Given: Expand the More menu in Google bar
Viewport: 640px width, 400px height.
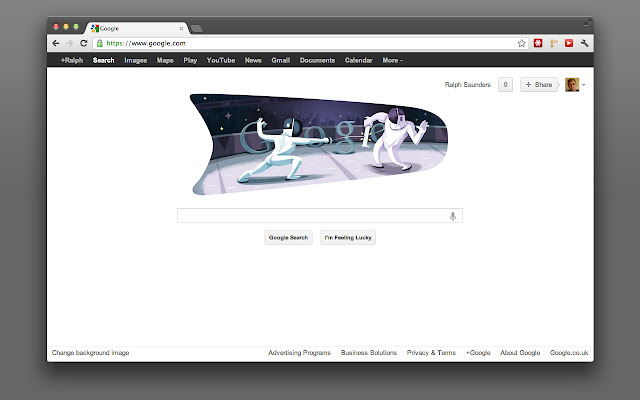Looking at the screenshot, I should [392, 60].
